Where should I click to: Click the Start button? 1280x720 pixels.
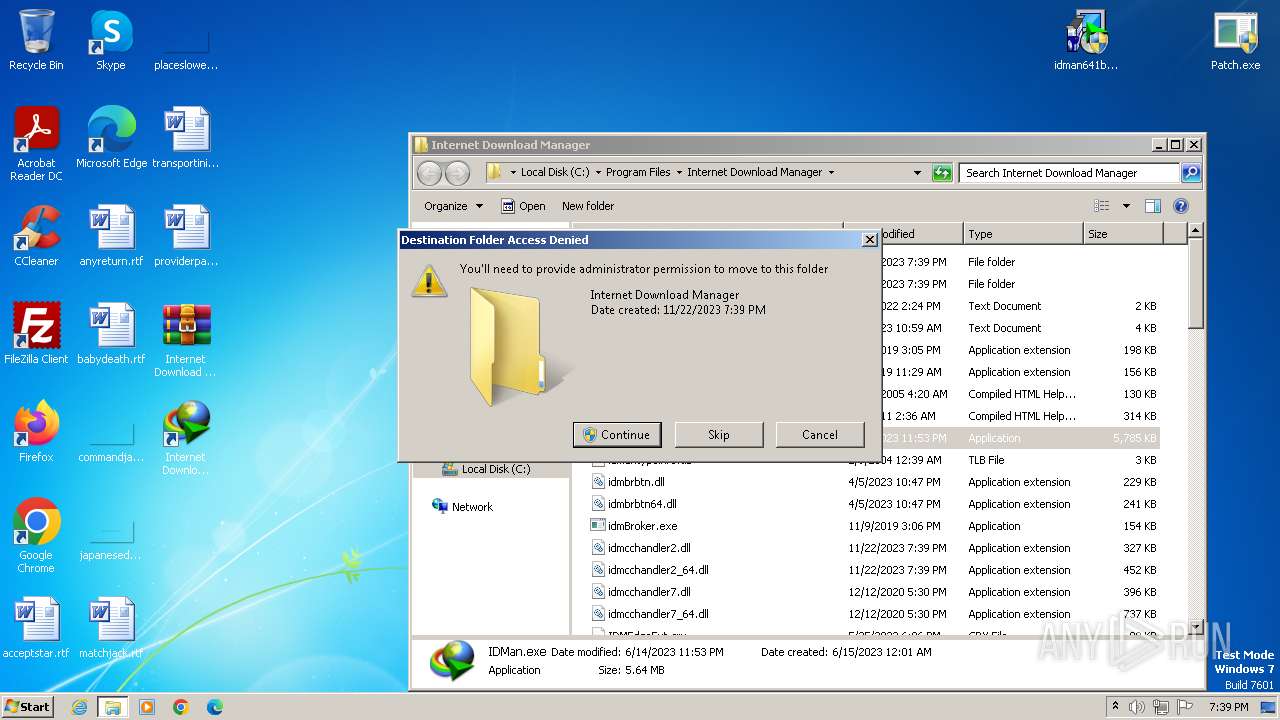[x=28, y=707]
